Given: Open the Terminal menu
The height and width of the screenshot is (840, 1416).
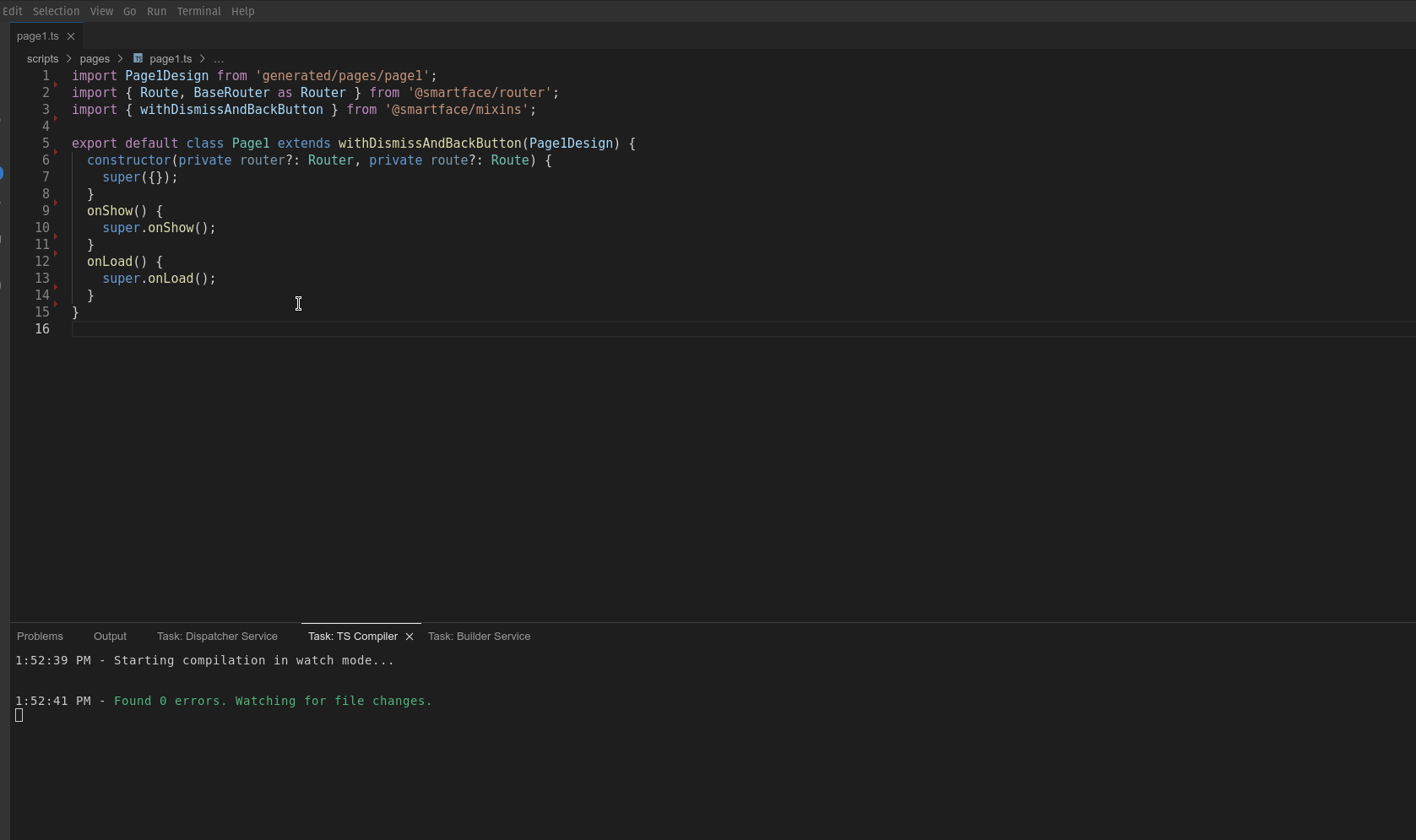Looking at the screenshot, I should 198,11.
